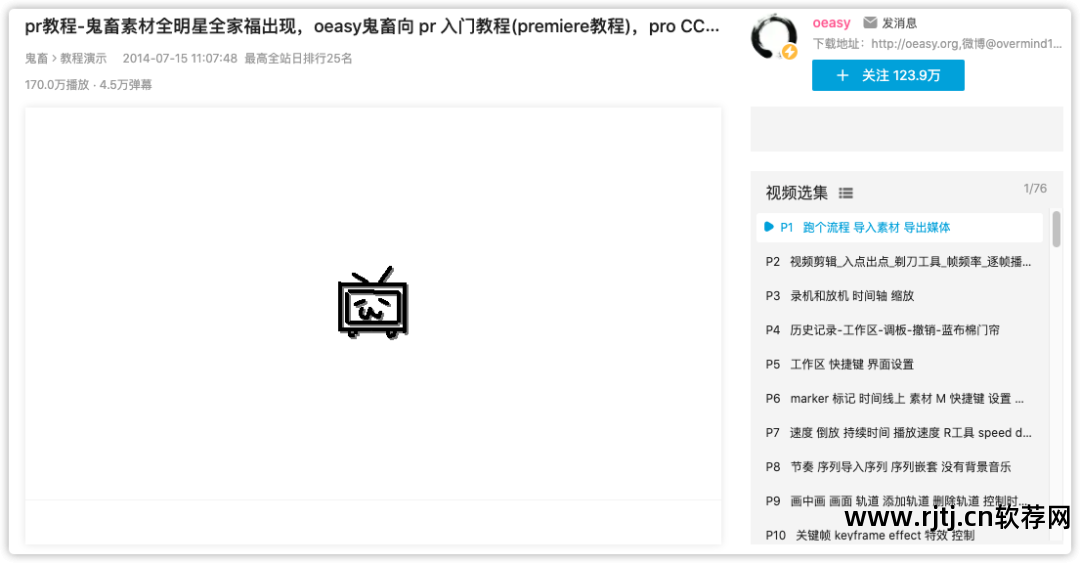Toggle the list view icon next to 视频选集

point(846,193)
